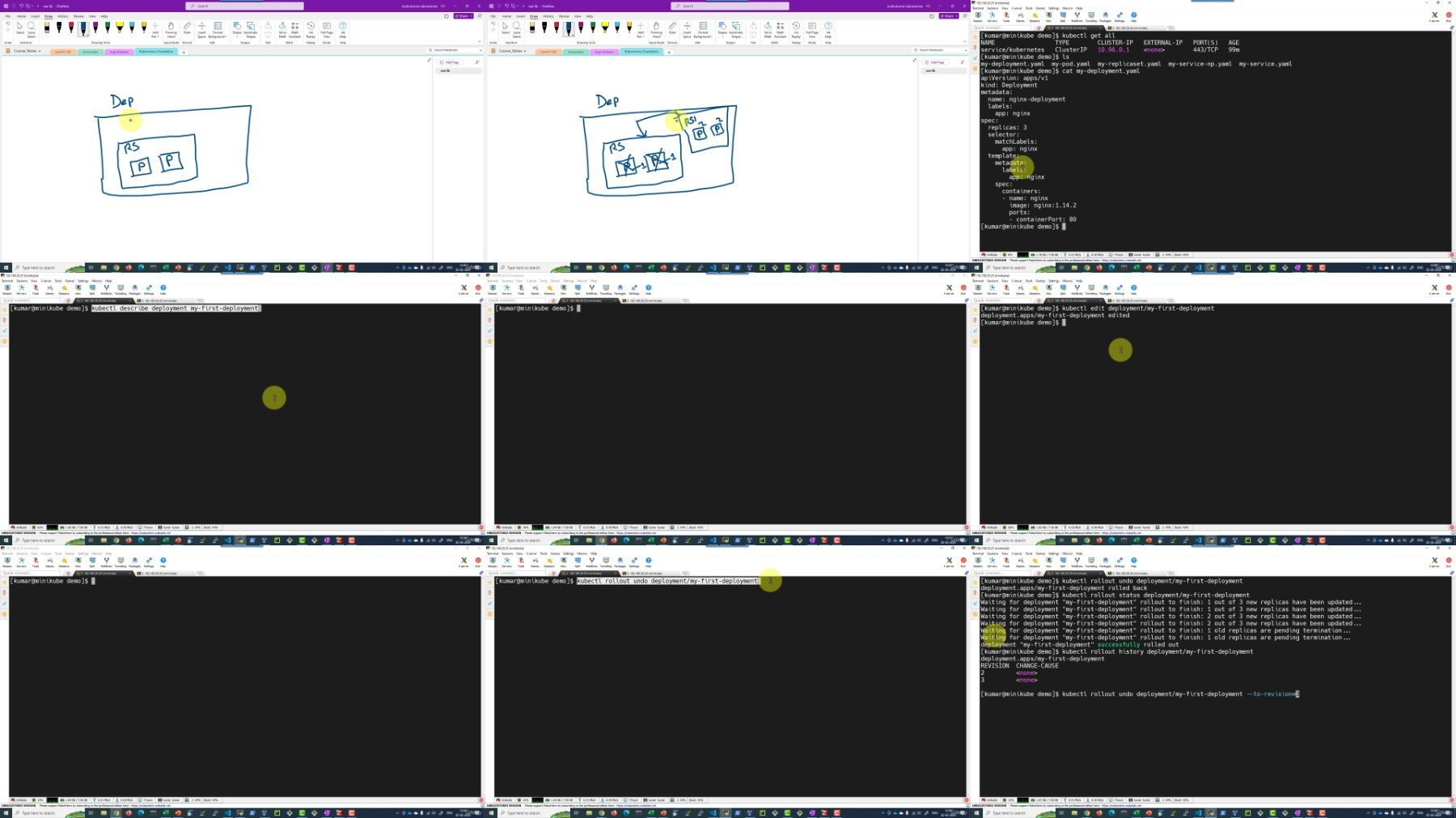Switch to Full Page View in OneNote with RS1 sketch

tap(812, 31)
